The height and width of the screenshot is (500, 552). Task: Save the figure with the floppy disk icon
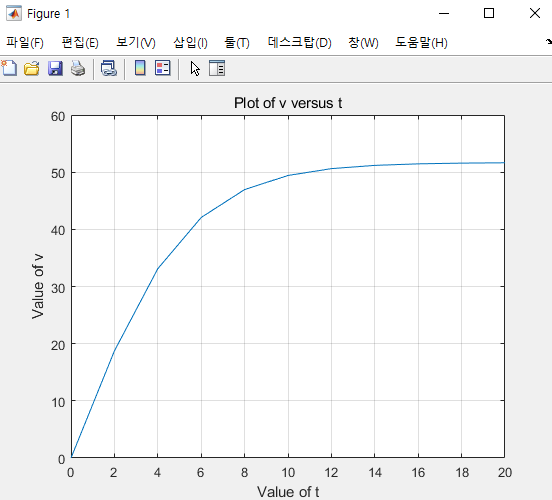click(55, 68)
